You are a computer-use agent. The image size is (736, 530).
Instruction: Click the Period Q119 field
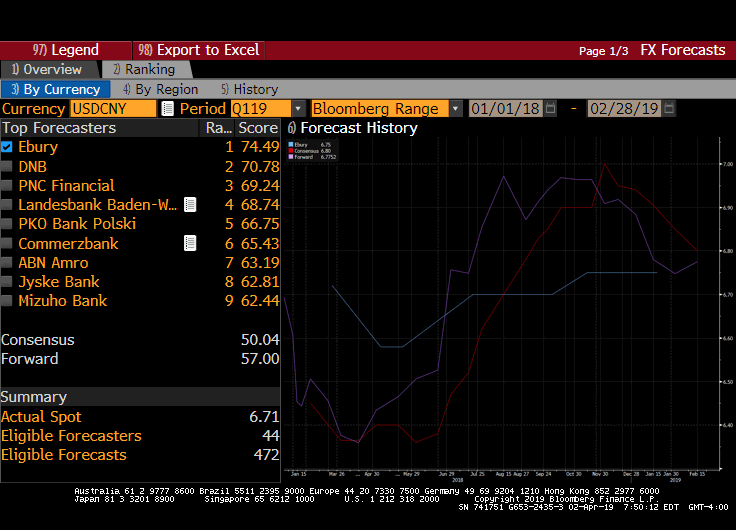click(261, 108)
